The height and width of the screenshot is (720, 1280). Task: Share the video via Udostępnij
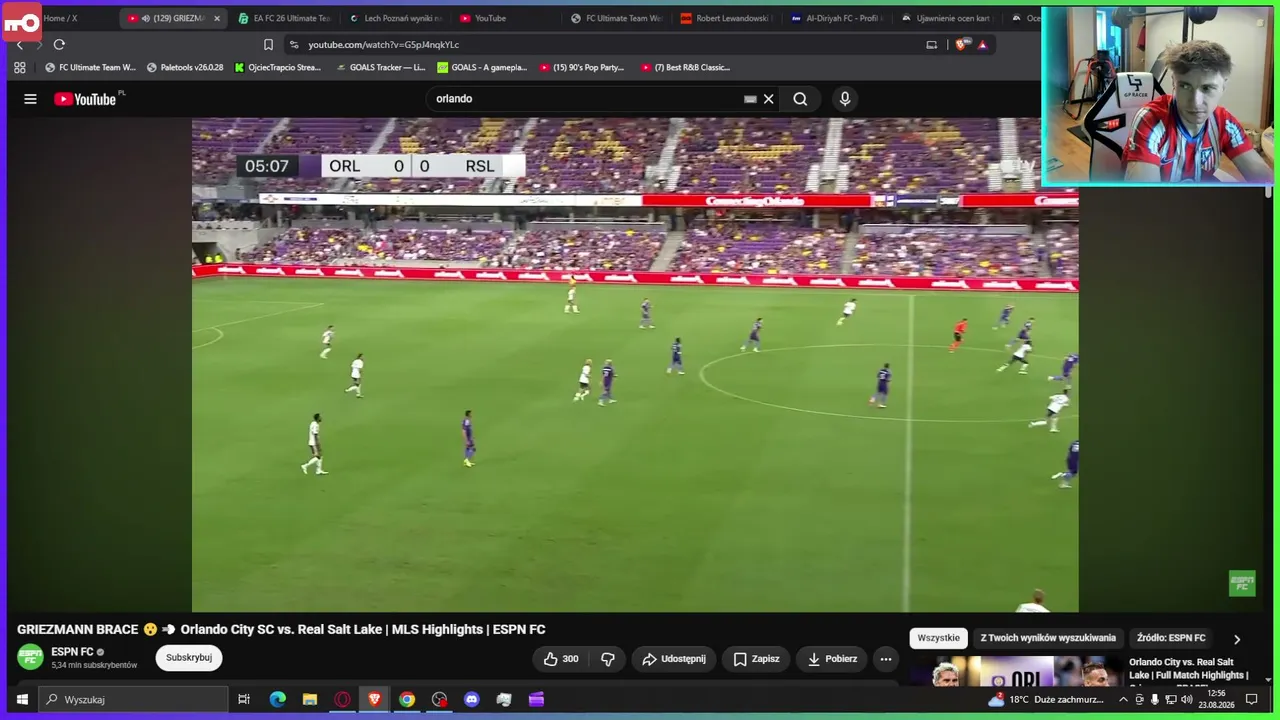(x=673, y=659)
